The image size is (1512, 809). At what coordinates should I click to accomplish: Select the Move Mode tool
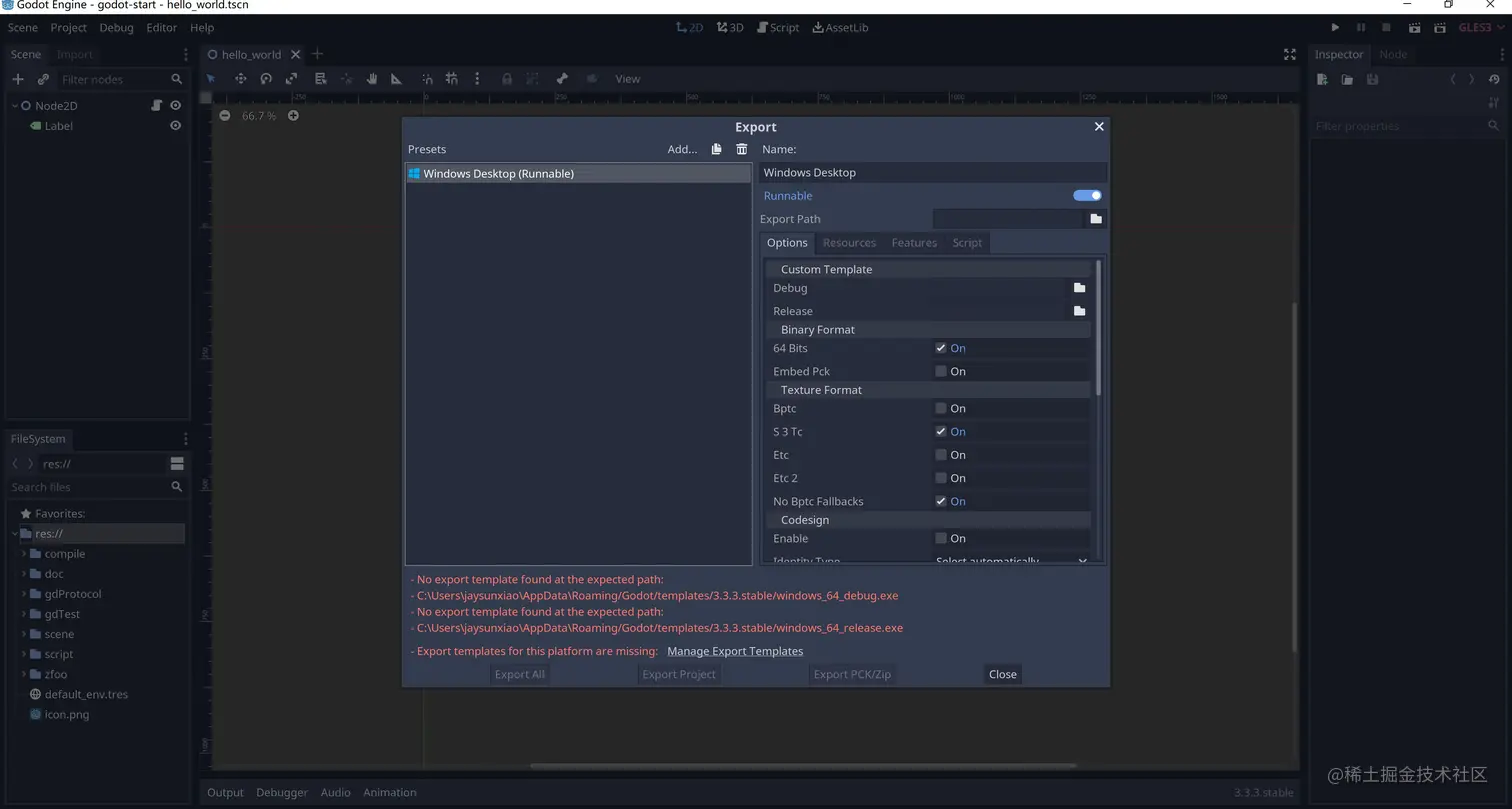coord(241,79)
